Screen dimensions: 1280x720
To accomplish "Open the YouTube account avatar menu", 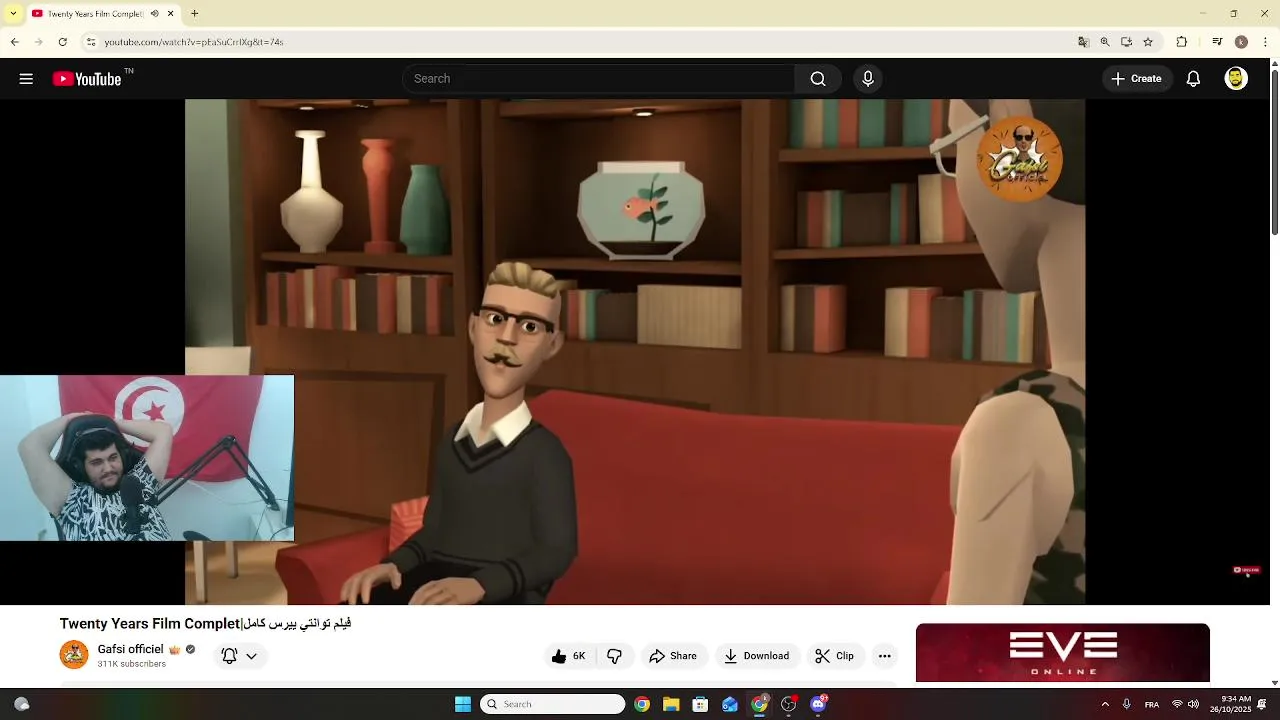I will tap(1236, 79).
